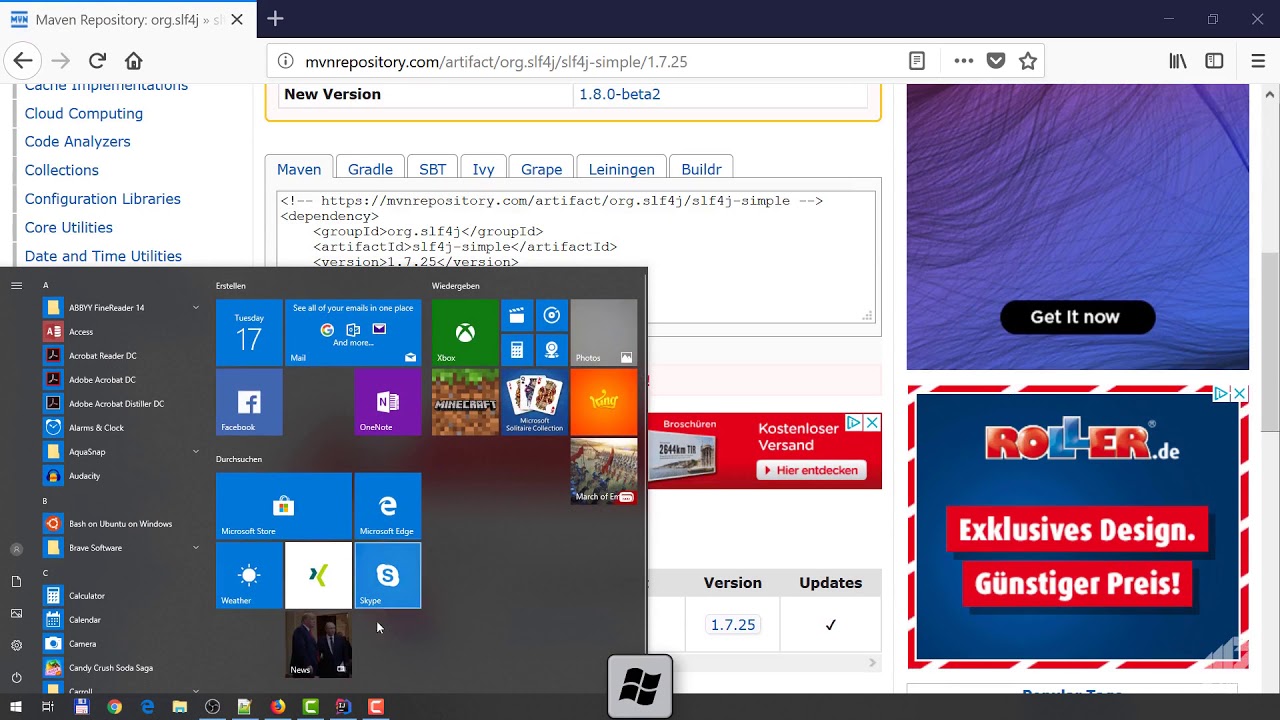Click the Get It now ad button
Image resolution: width=1280 pixels, height=720 pixels.
coord(1077,317)
